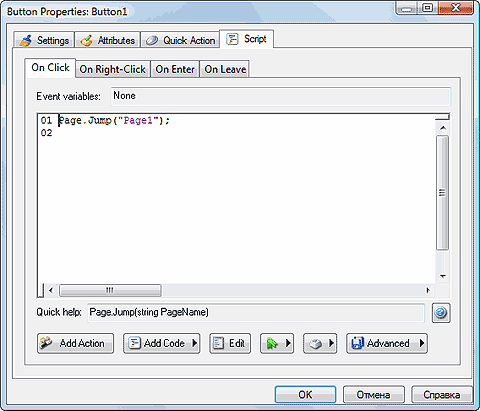Viewport: 480px width, 411px height.
Task: Click the Отмена cancel button
Action: coord(374,395)
